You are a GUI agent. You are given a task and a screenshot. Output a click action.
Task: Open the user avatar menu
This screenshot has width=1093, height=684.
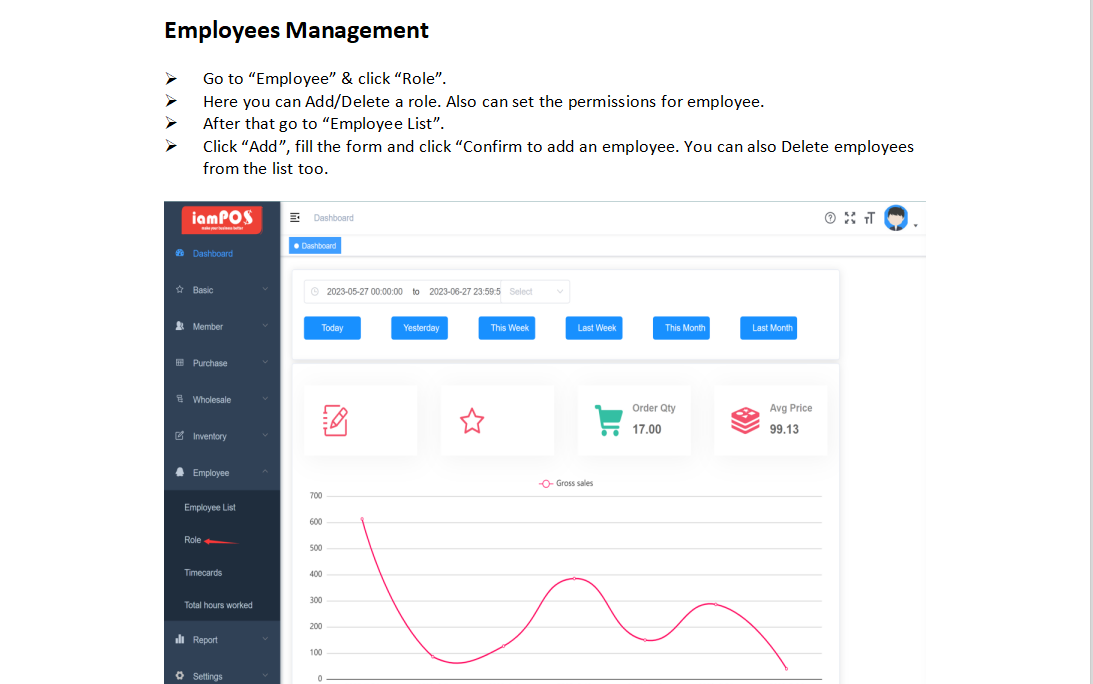(897, 218)
